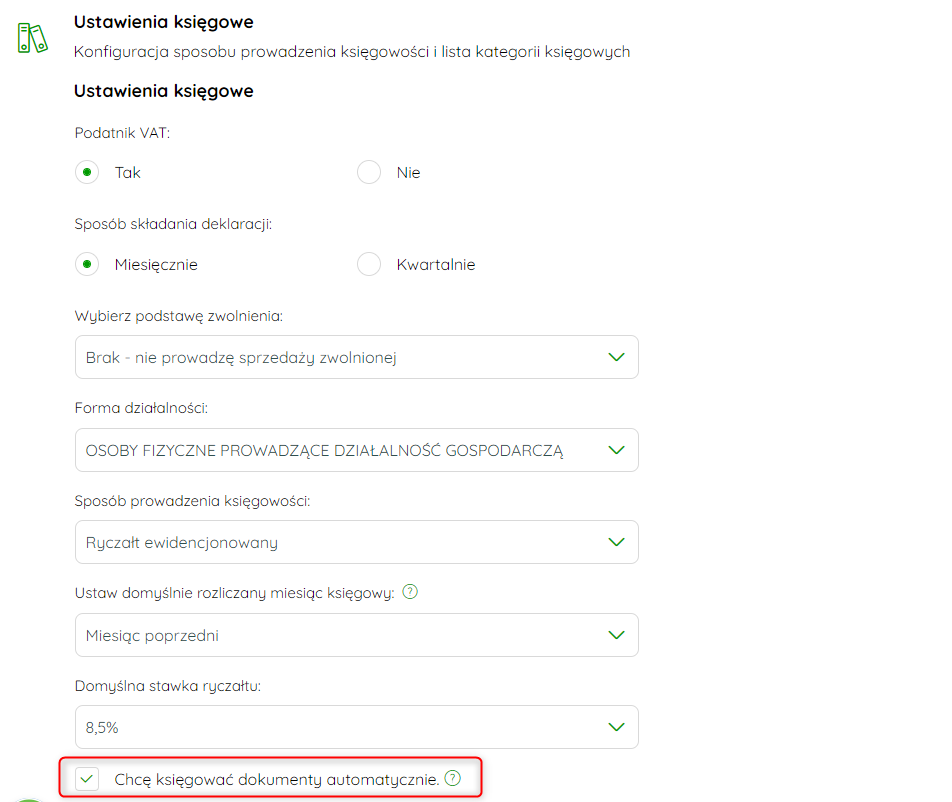Screen dimensions: 952x802
Task: Click chevron arrow in 8,5% field
Action: (x=616, y=727)
